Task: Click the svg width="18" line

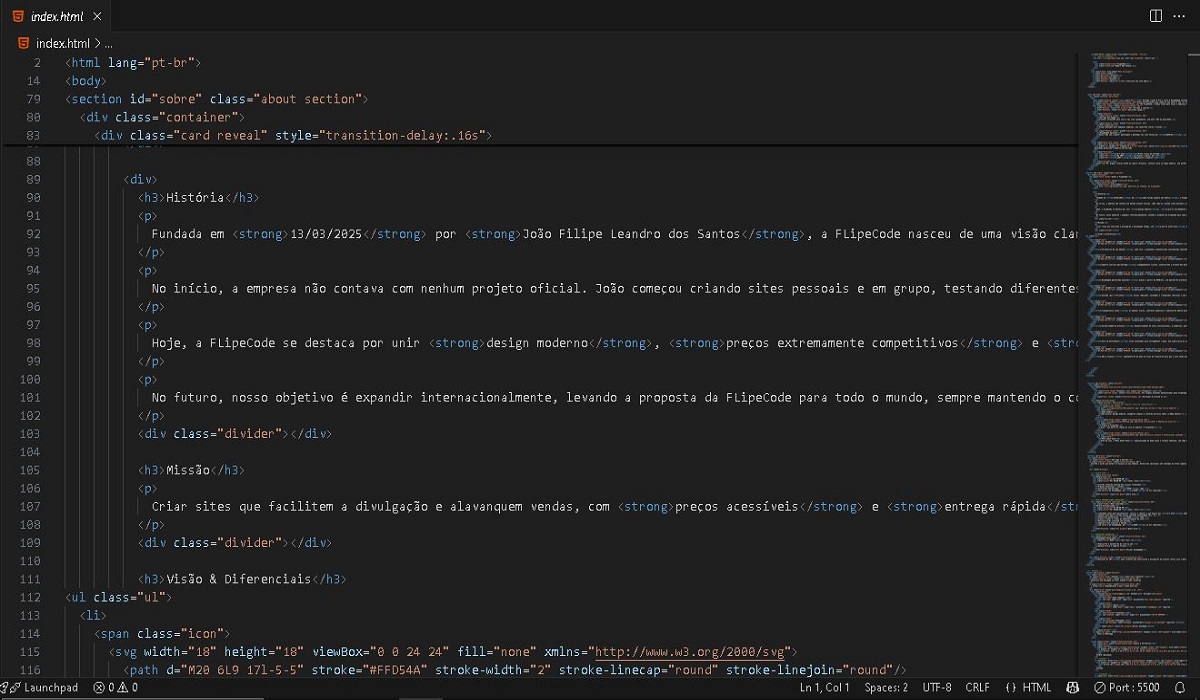Action: 453,651
